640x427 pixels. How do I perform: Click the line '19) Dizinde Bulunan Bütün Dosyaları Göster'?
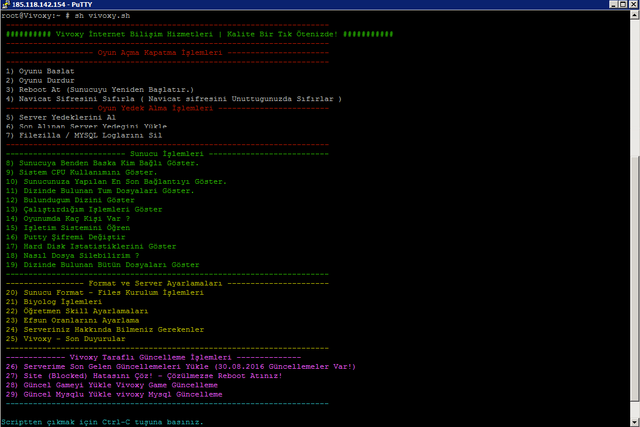pos(102,265)
